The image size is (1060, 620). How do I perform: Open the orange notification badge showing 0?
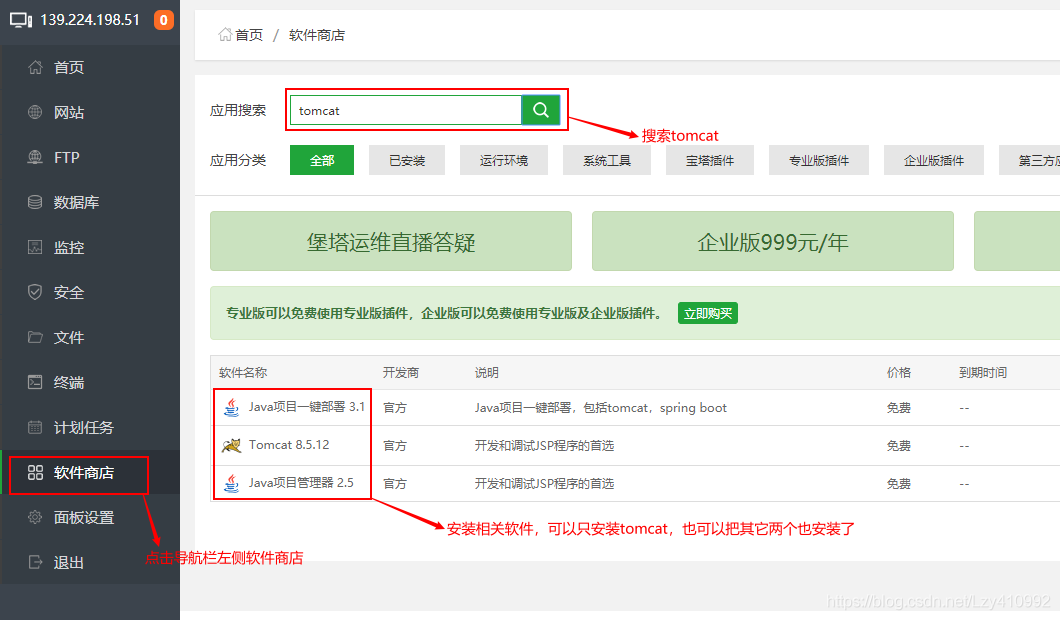164,20
